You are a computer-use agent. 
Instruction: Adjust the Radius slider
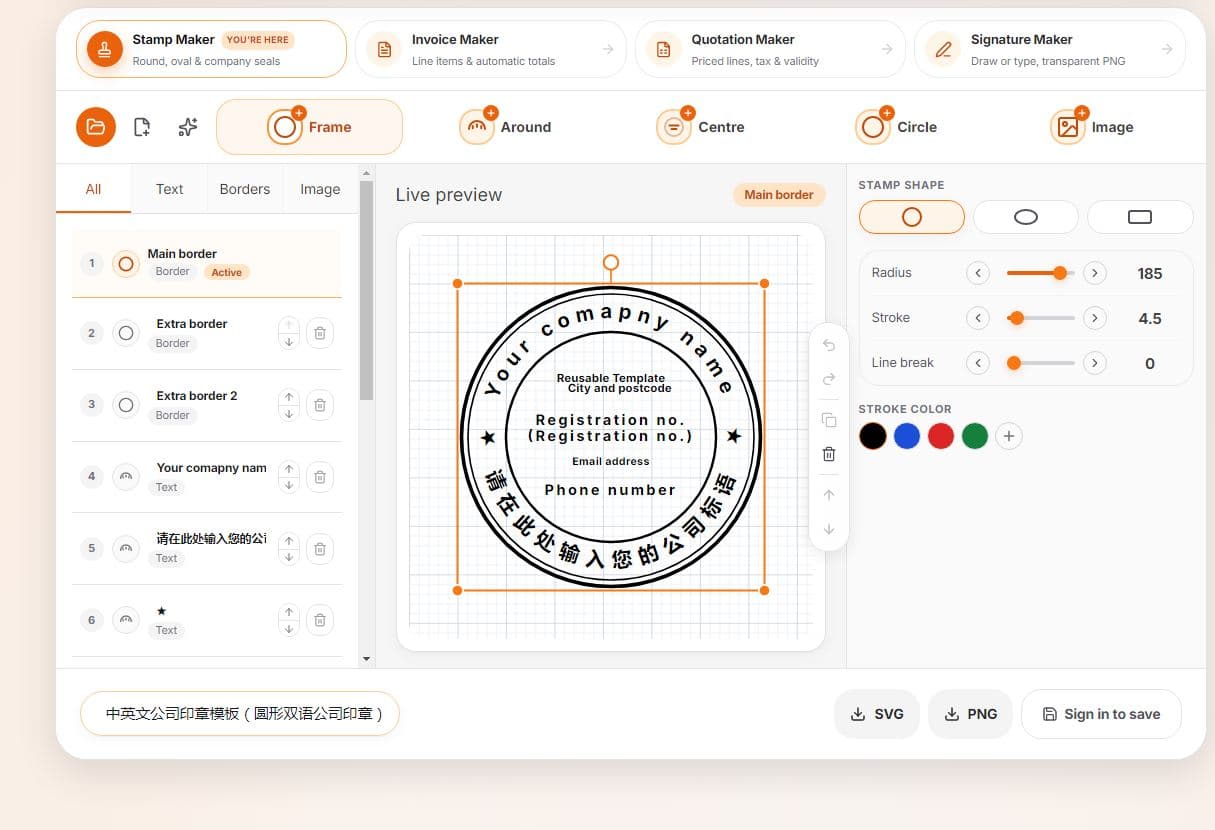tap(1040, 273)
